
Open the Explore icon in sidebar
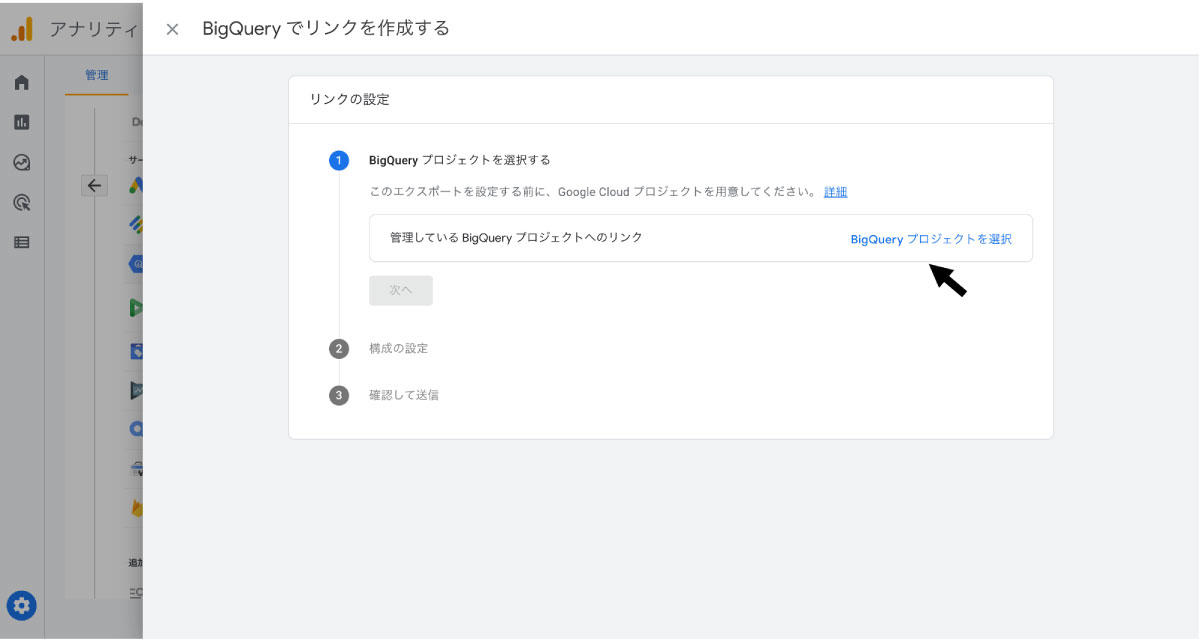pos(21,162)
